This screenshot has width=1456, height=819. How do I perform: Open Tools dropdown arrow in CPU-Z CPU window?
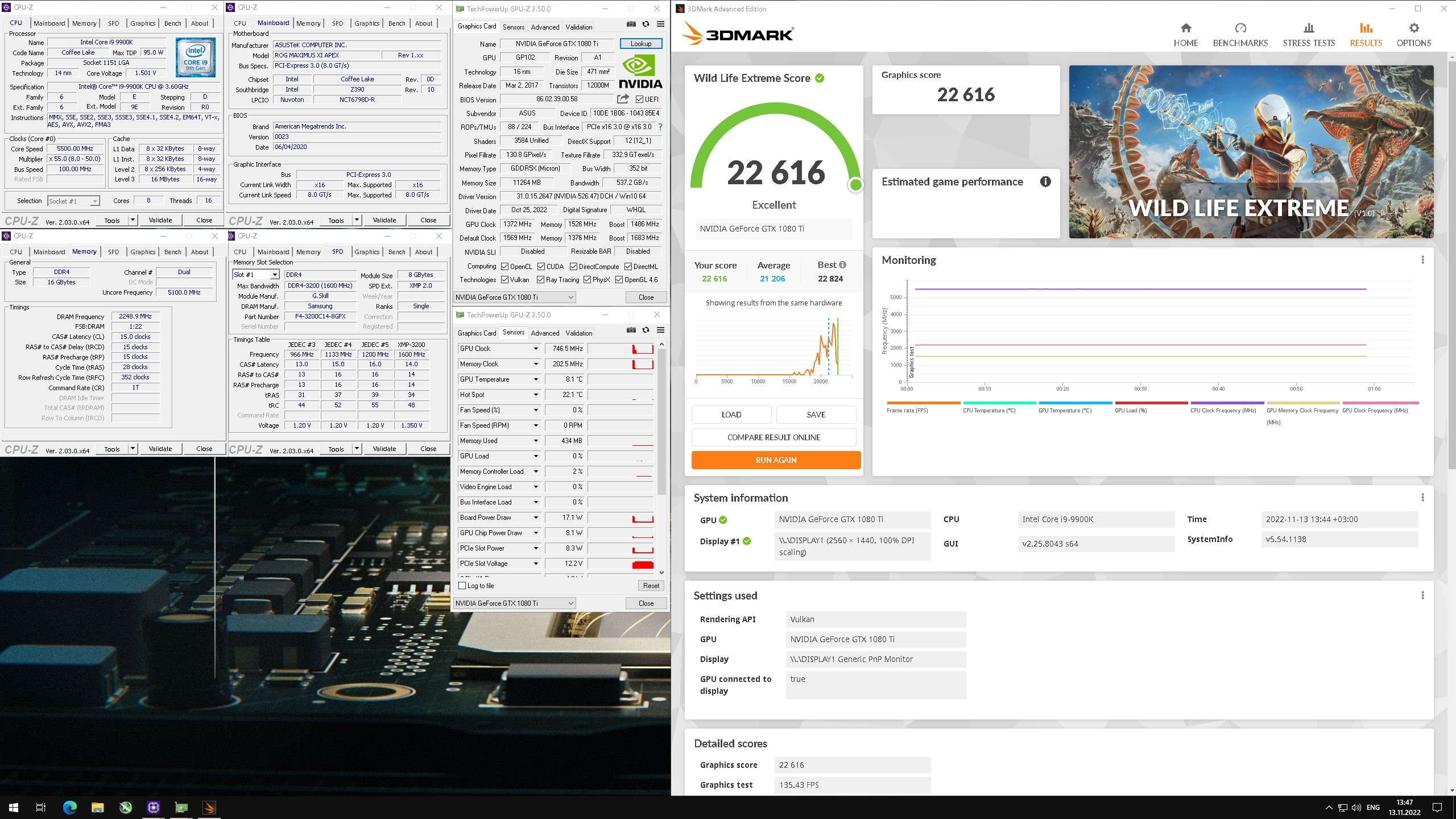[133, 220]
